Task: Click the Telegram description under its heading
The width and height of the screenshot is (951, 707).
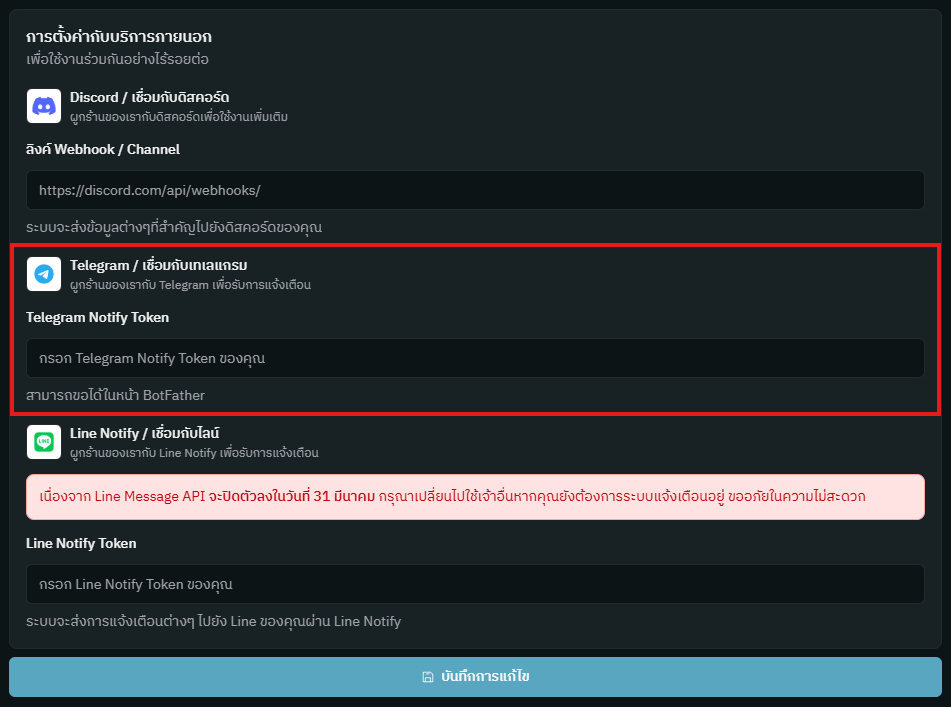Action: tap(190, 285)
